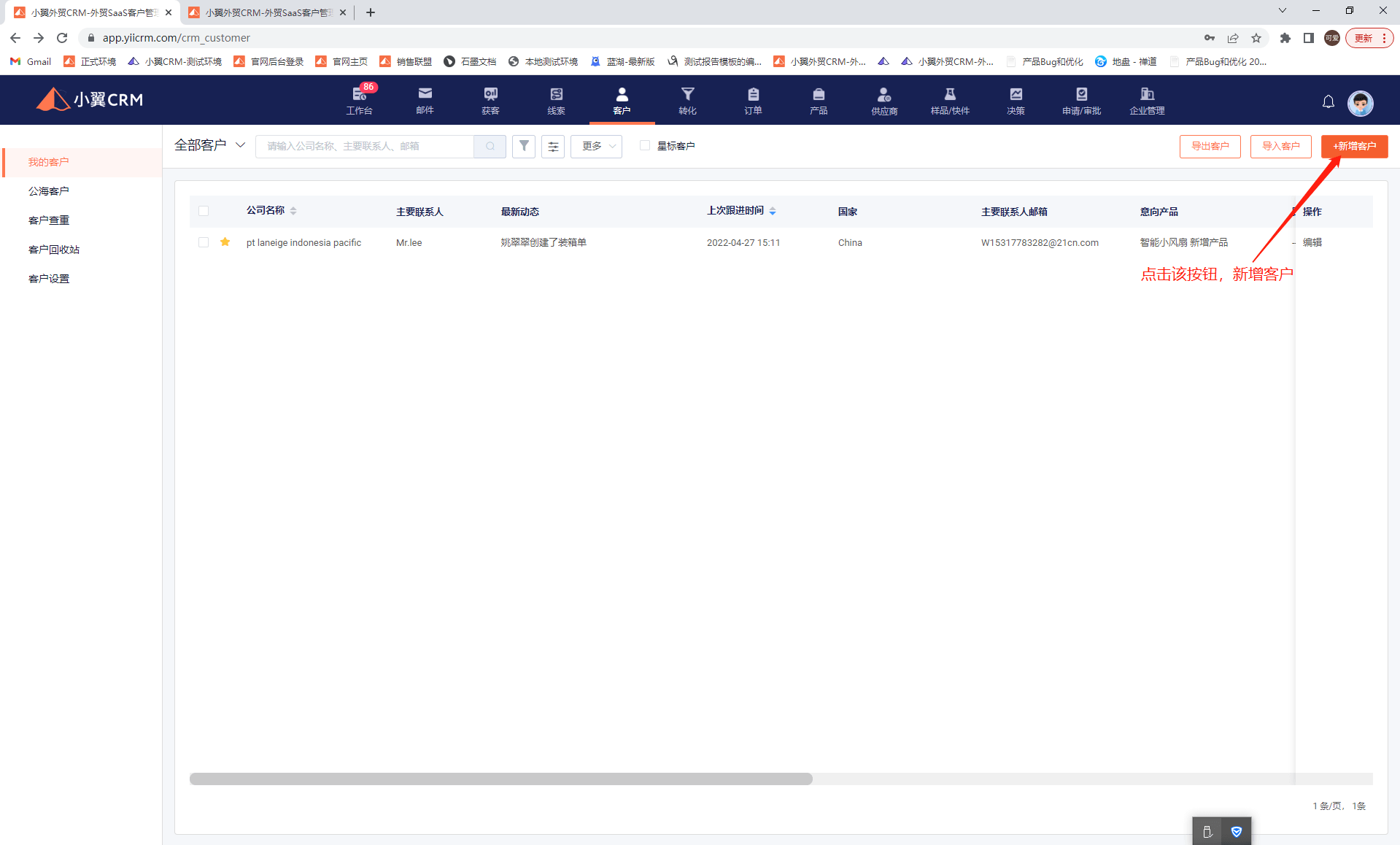Open the Gmail bookmark
This screenshot has width=1400, height=845.
(x=31, y=61)
